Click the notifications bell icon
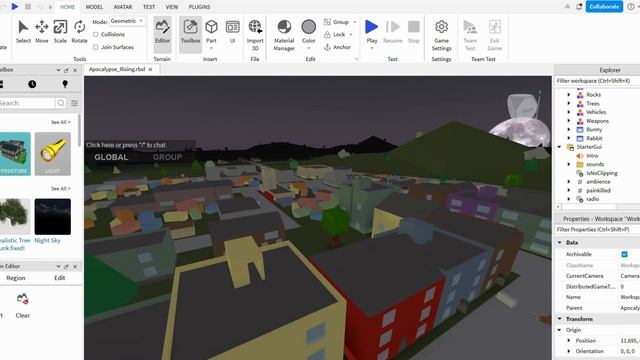 click(x=579, y=7)
